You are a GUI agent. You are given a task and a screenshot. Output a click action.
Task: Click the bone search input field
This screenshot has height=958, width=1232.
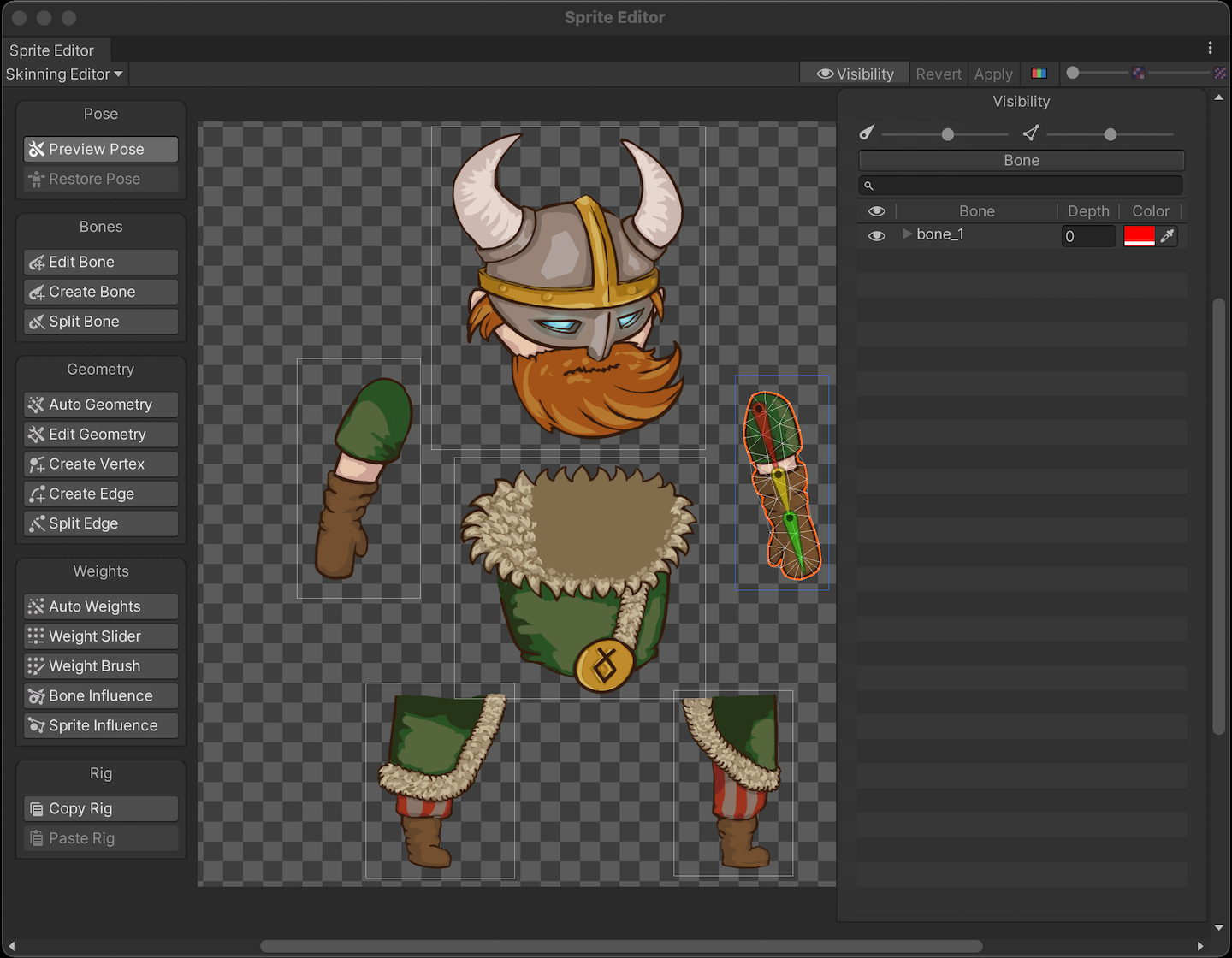[1027, 186]
